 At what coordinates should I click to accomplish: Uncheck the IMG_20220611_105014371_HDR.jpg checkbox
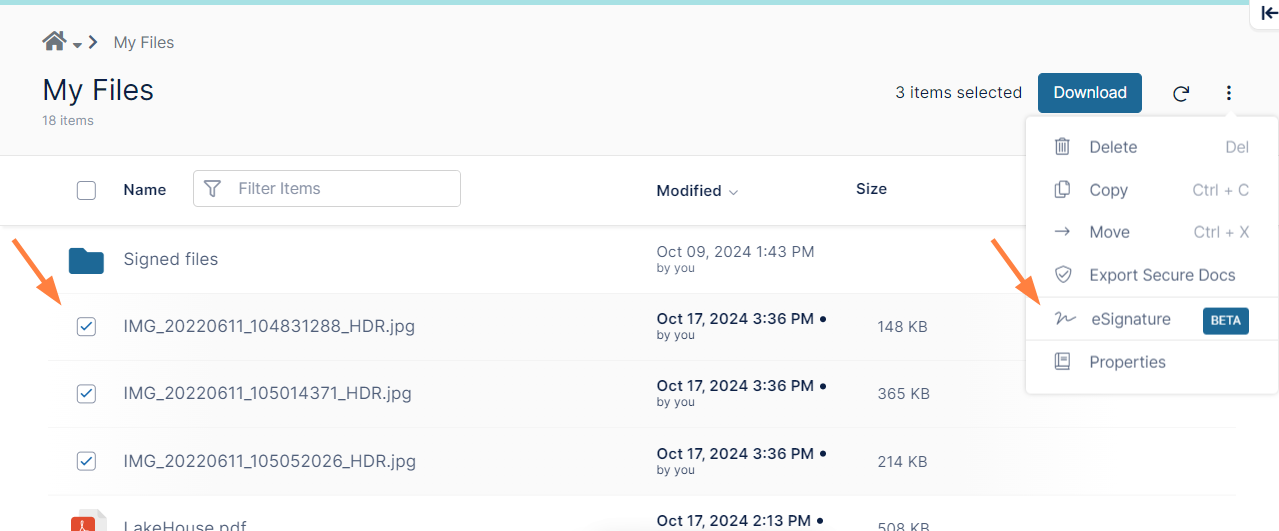86,393
